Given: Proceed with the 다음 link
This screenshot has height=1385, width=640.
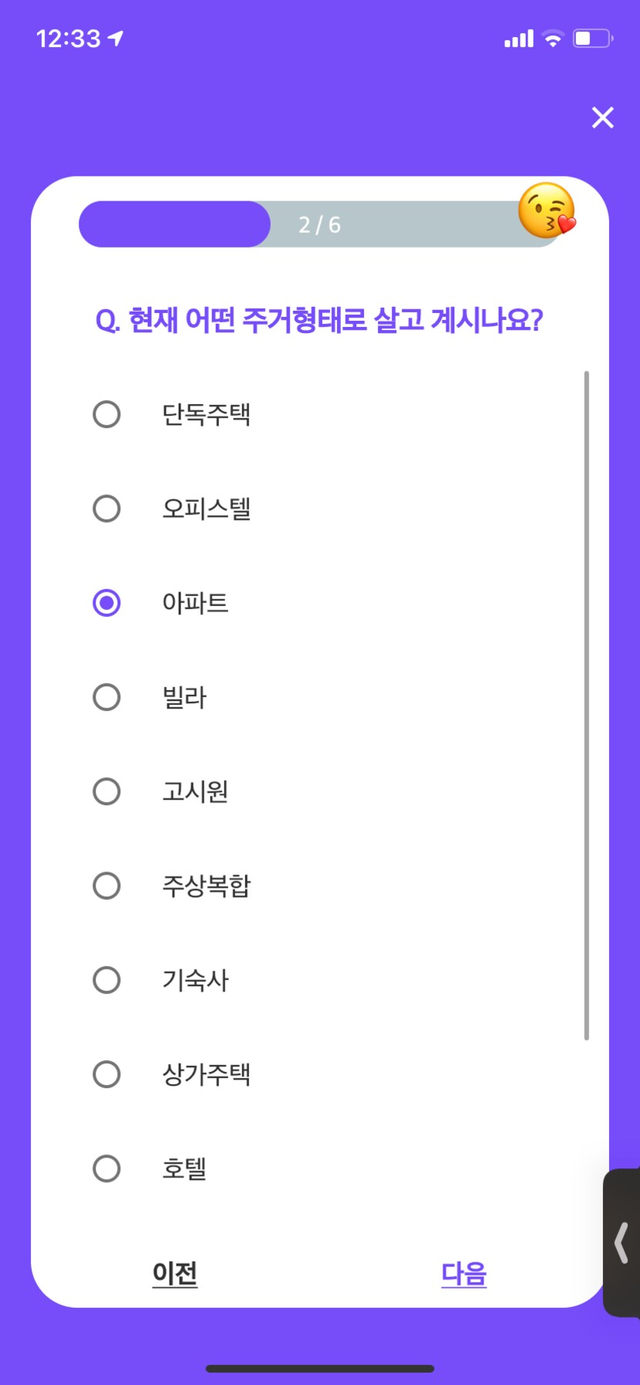Looking at the screenshot, I should [x=464, y=1274].
